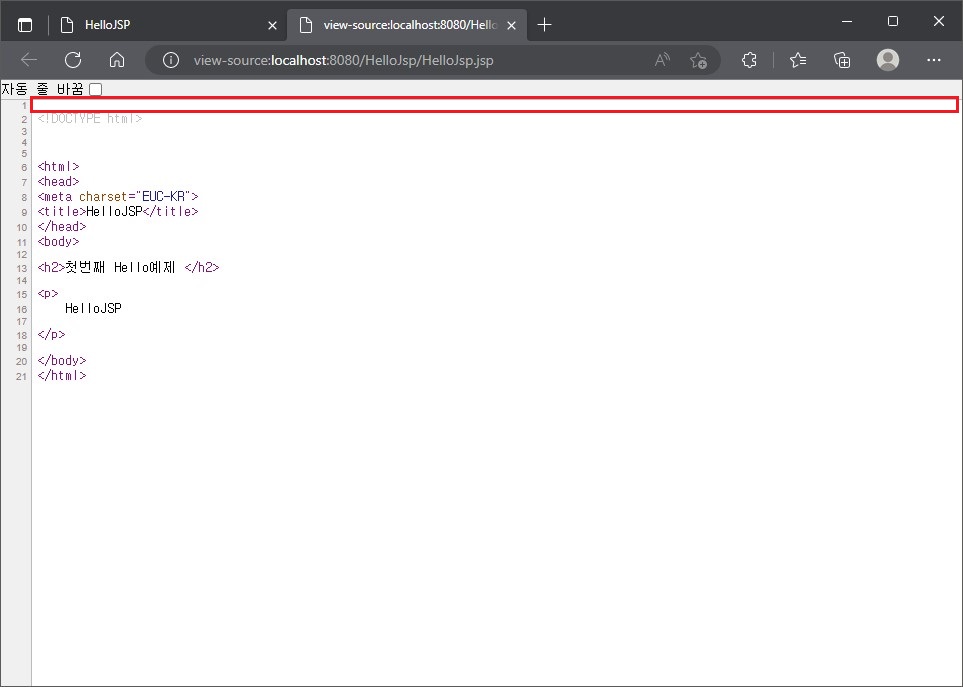Click line number 21 in gutter
Viewport: 963px width, 687px height.
[21, 376]
